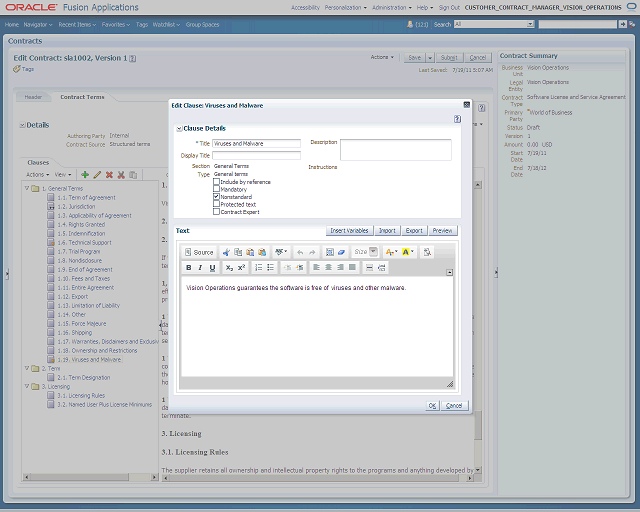Click help icon in Edit Clause dialog
The image size is (640, 512).
[x=457, y=119]
